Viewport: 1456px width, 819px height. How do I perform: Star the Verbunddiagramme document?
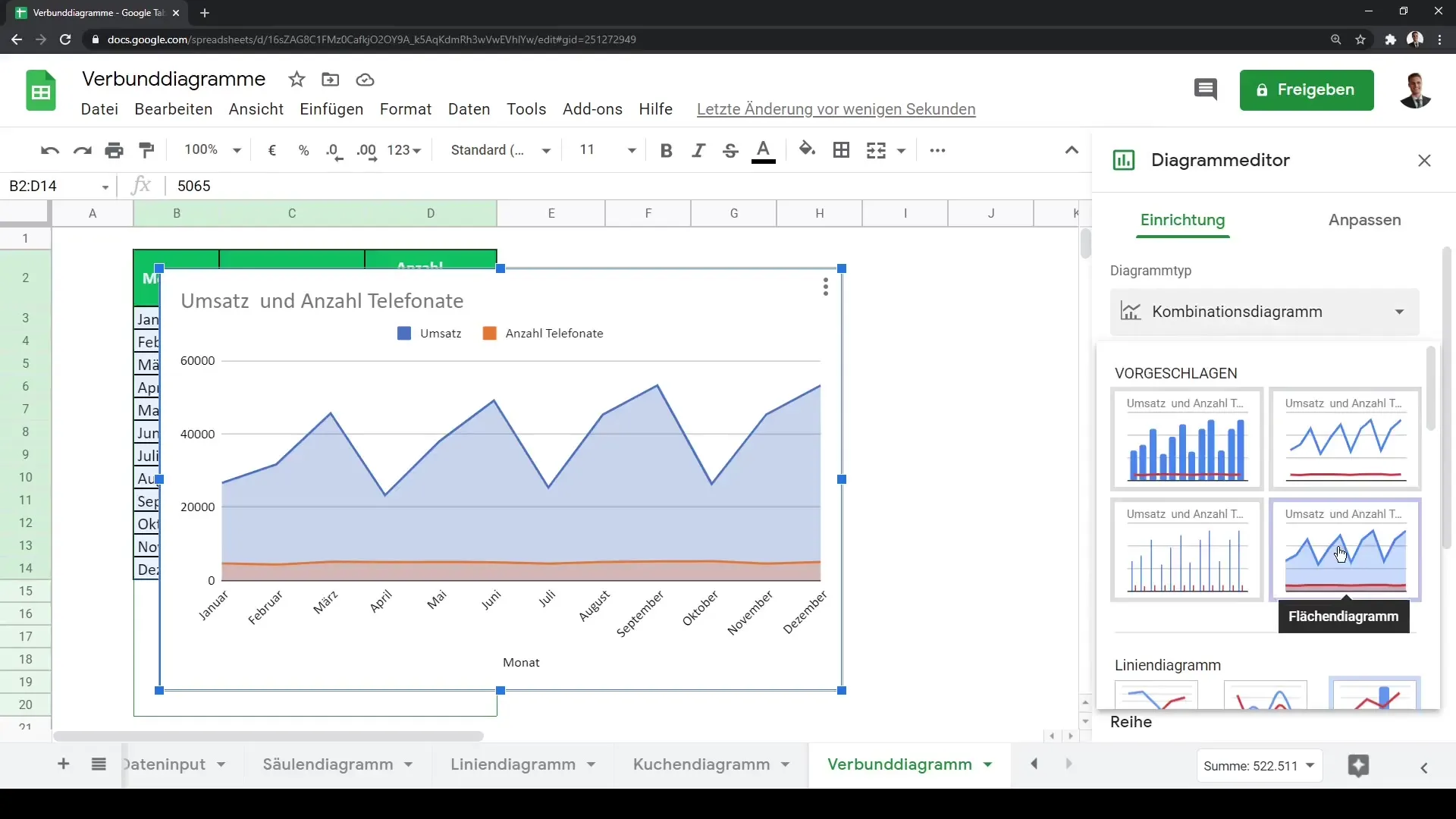[x=297, y=80]
